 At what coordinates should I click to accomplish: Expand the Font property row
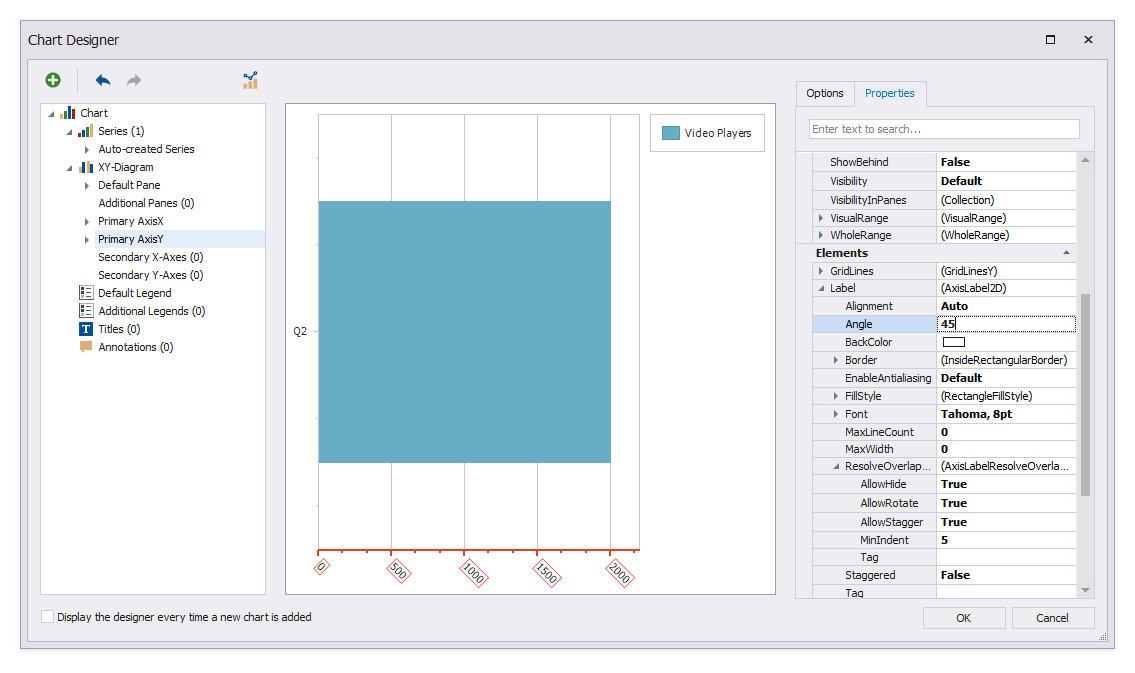(836, 414)
